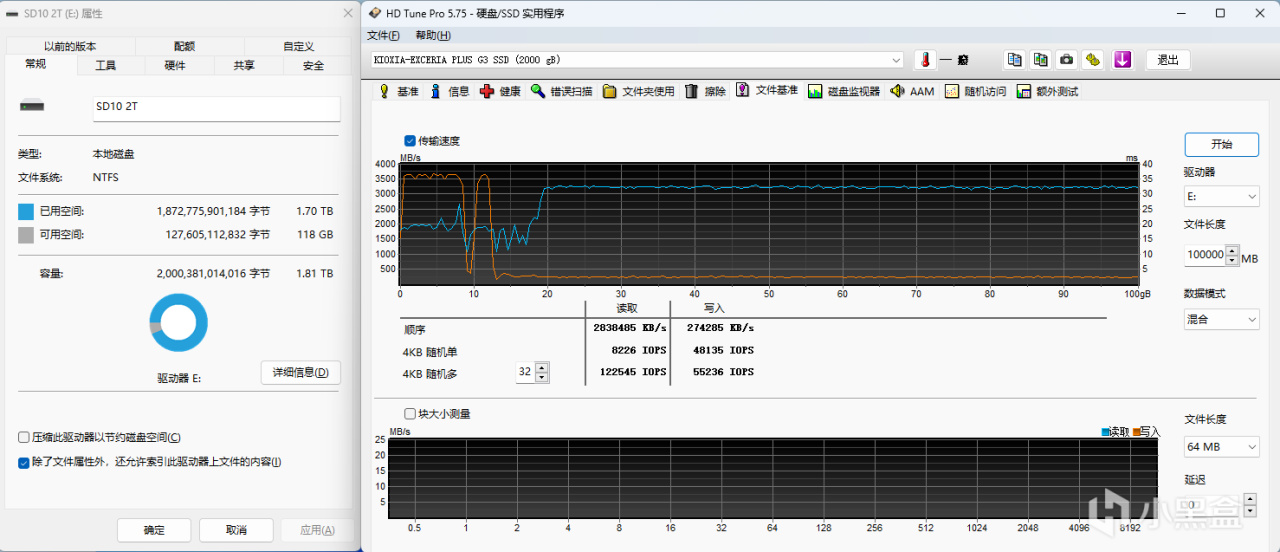The width and height of the screenshot is (1280, 552).
Task: Click the 开始 (Start) button
Action: click(x=1221, y=144)
